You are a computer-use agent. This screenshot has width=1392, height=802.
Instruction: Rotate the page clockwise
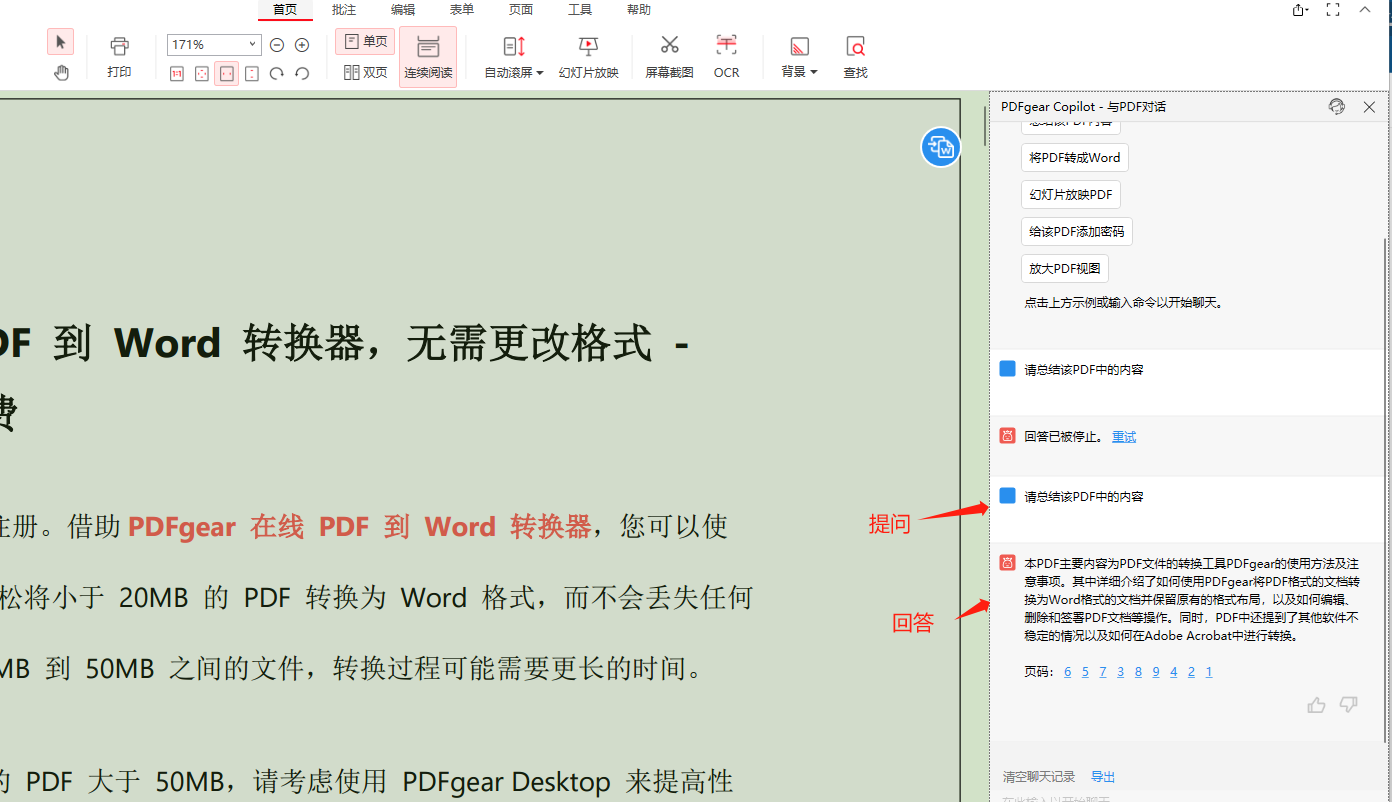tap(277, 73)
